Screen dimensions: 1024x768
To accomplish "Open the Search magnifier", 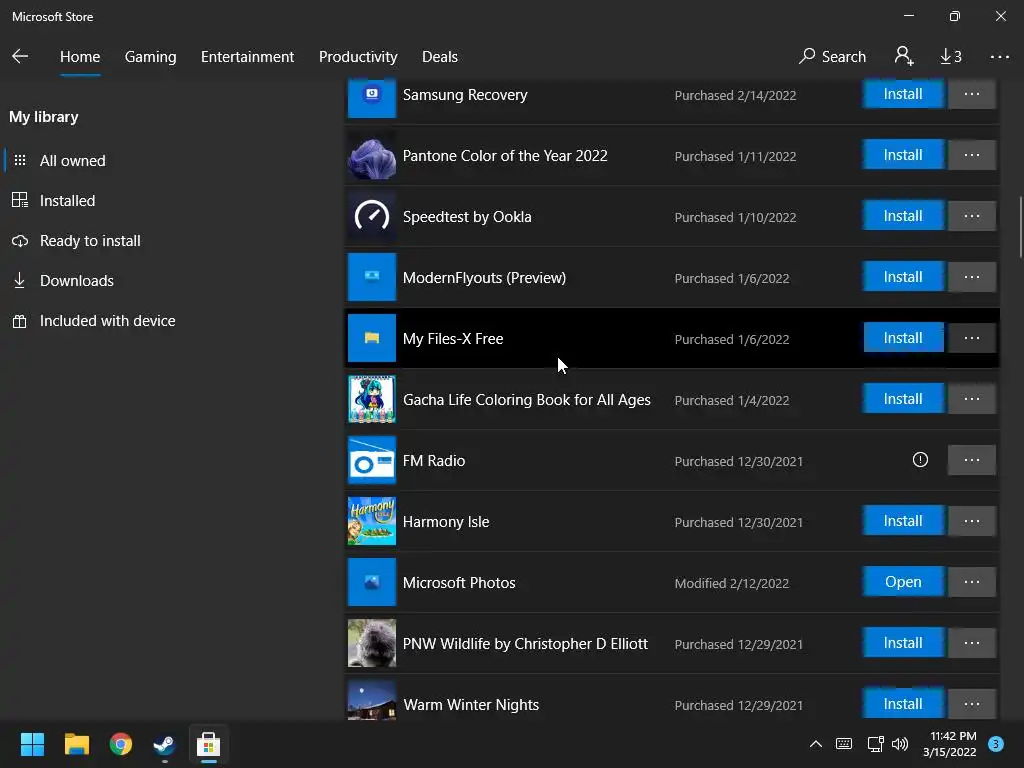I will point(832,57).
